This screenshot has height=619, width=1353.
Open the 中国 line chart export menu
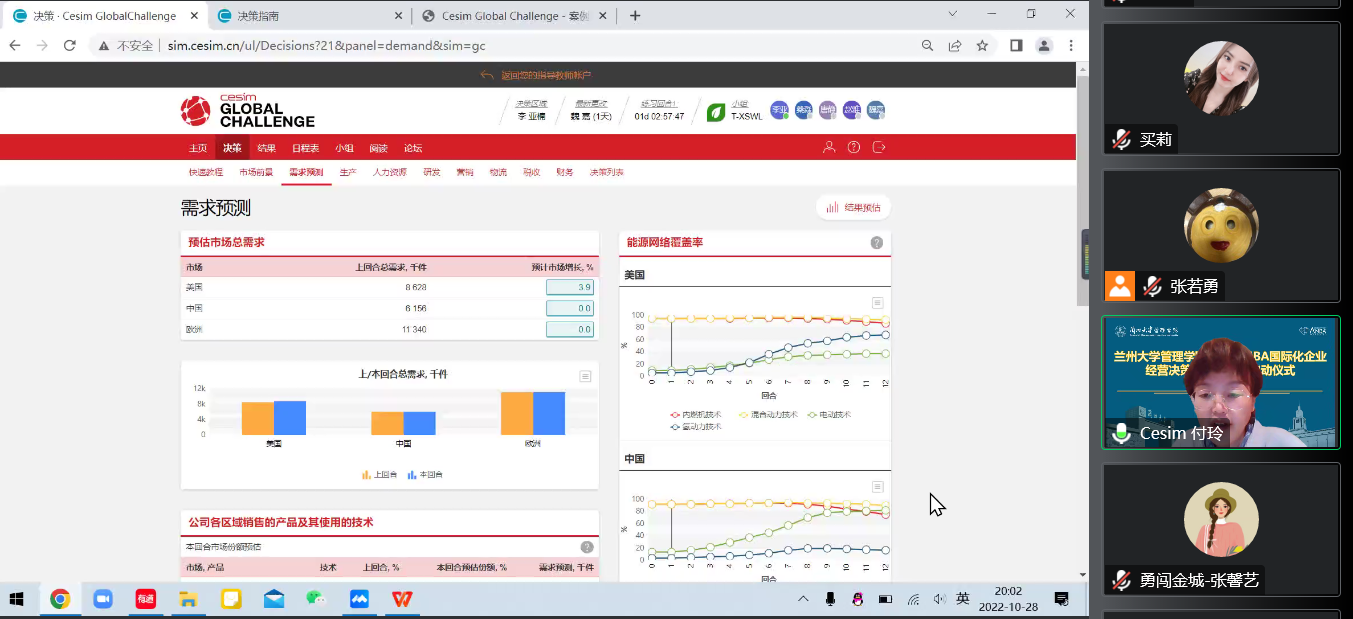click(877, 486)
